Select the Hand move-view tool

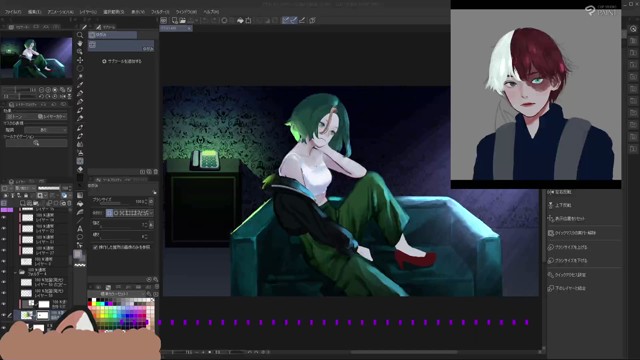80,43
